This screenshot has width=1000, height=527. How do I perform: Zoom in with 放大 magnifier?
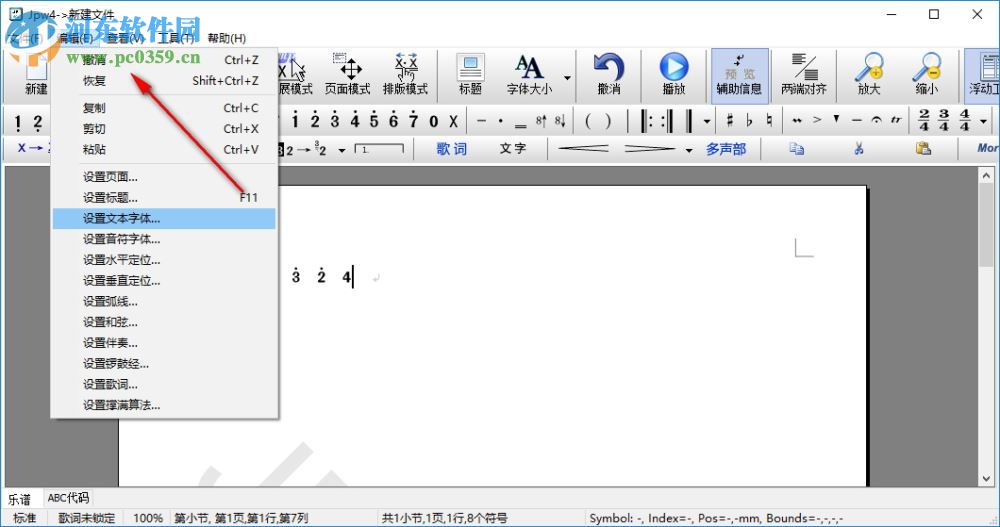coord(869,75)
